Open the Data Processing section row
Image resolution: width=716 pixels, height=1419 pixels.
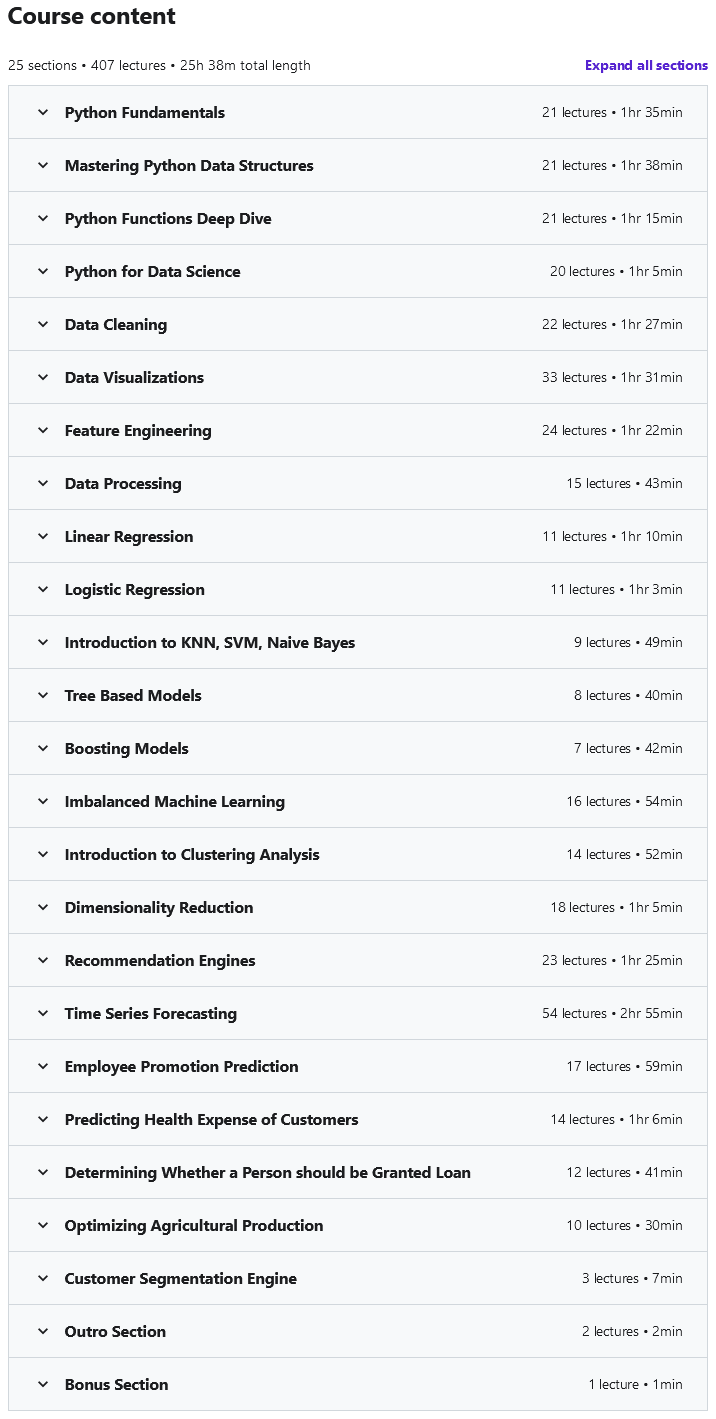[x=123, y=483]
